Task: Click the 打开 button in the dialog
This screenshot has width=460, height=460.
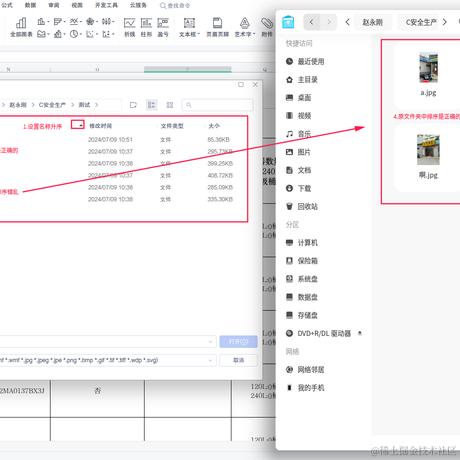Action: [238, 342]
